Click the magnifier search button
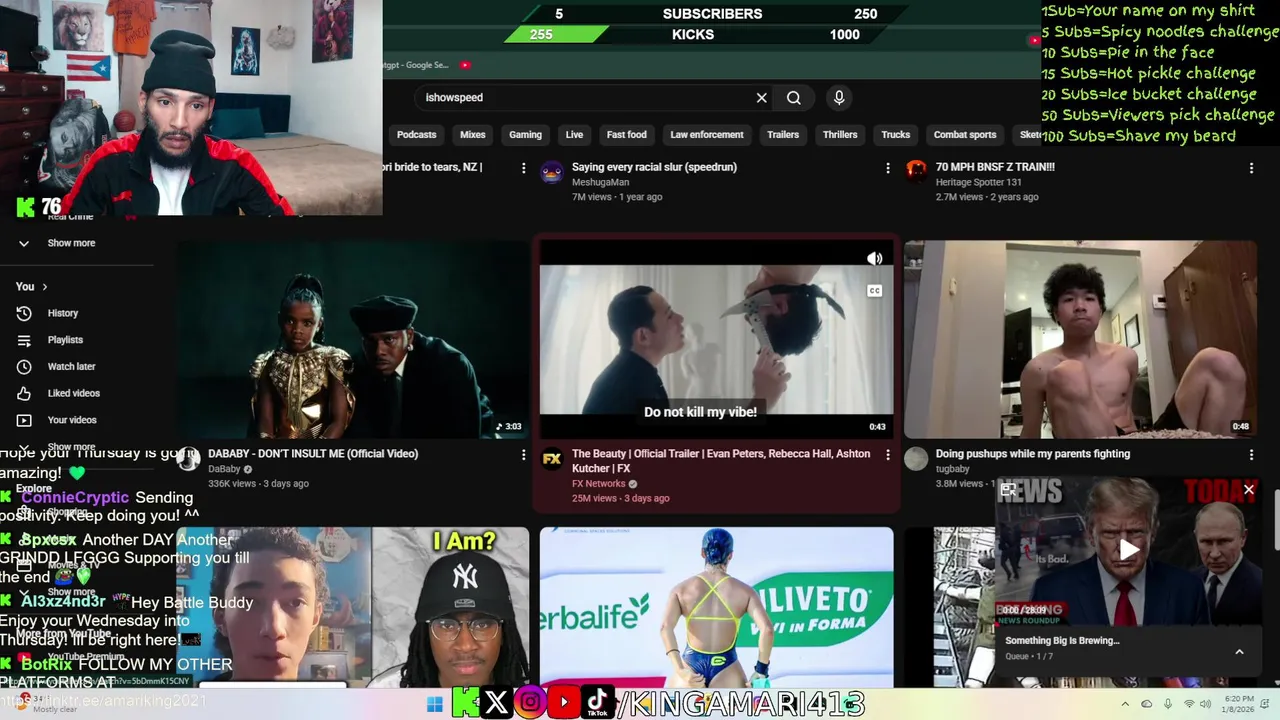 (794, 97)
